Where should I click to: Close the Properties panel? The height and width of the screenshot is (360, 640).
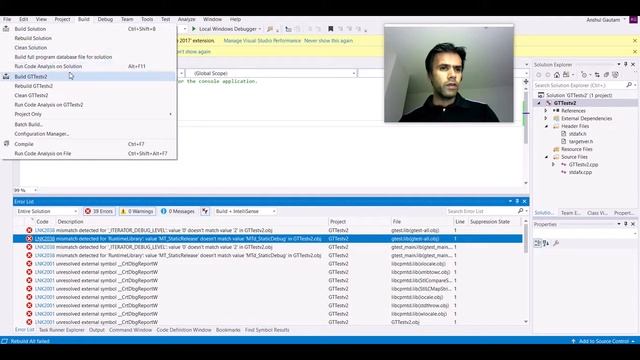pos(633,224)
